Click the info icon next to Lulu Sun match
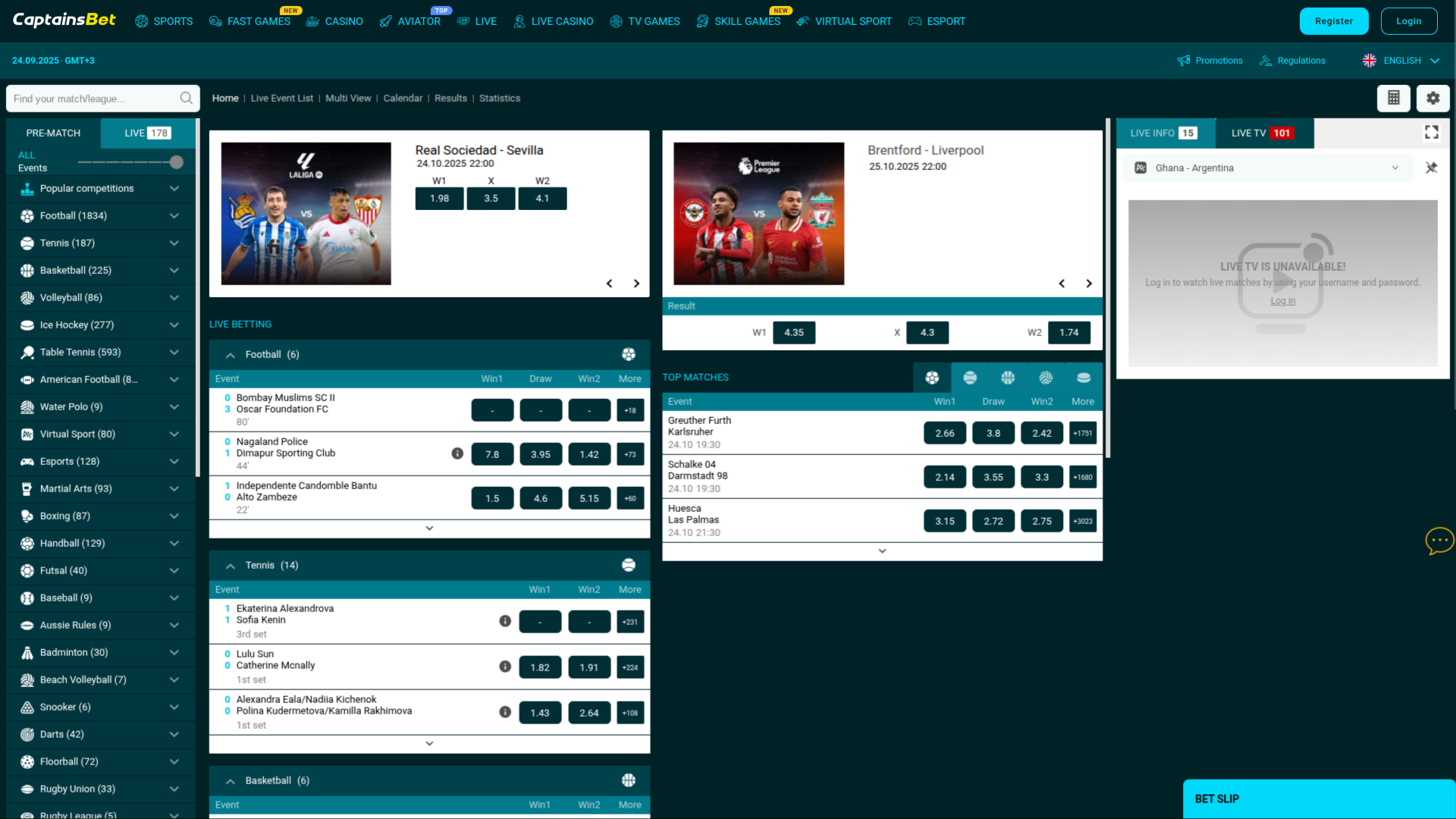 506,667
